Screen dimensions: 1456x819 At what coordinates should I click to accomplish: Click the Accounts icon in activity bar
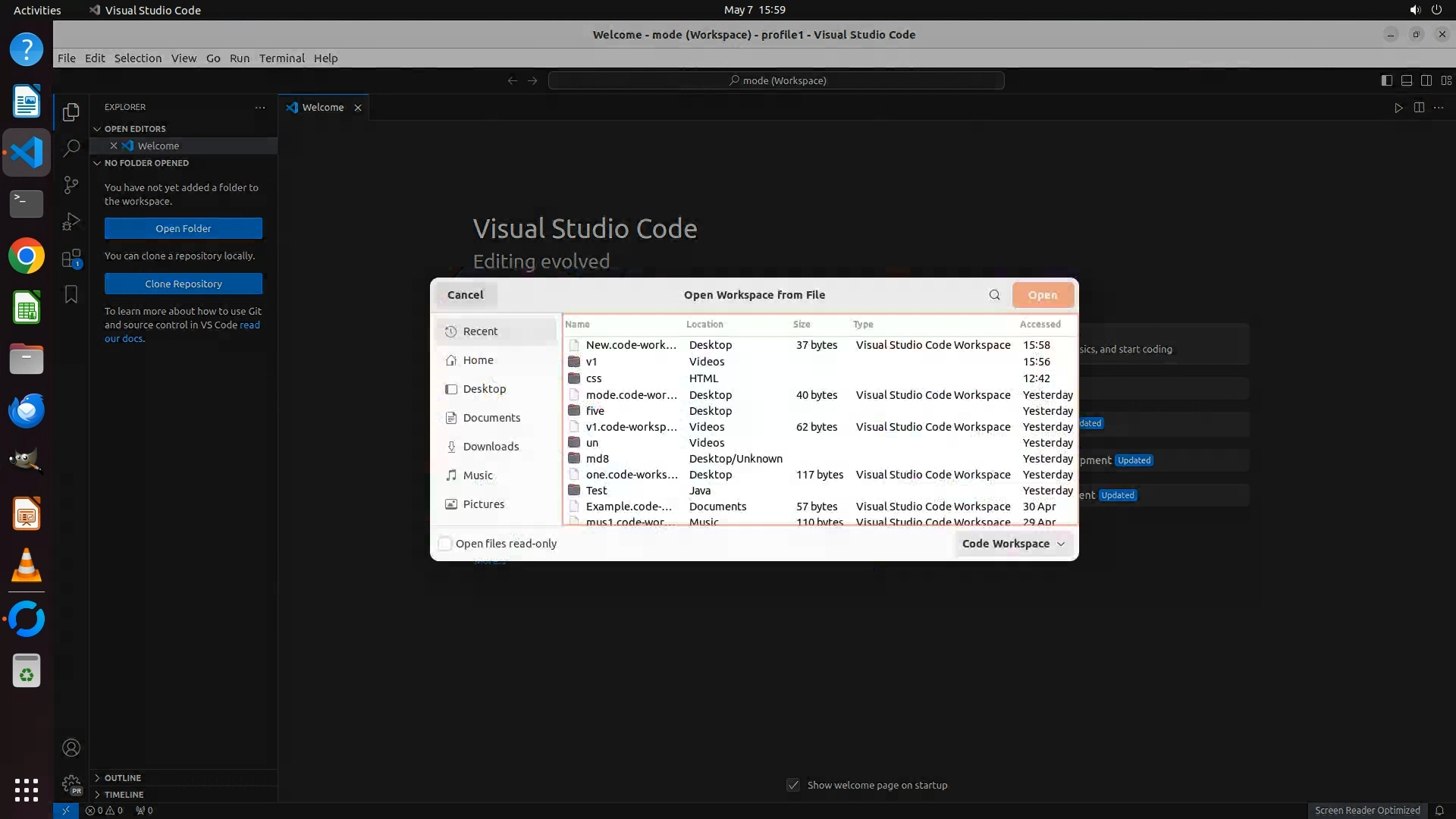tap(71, 748)
